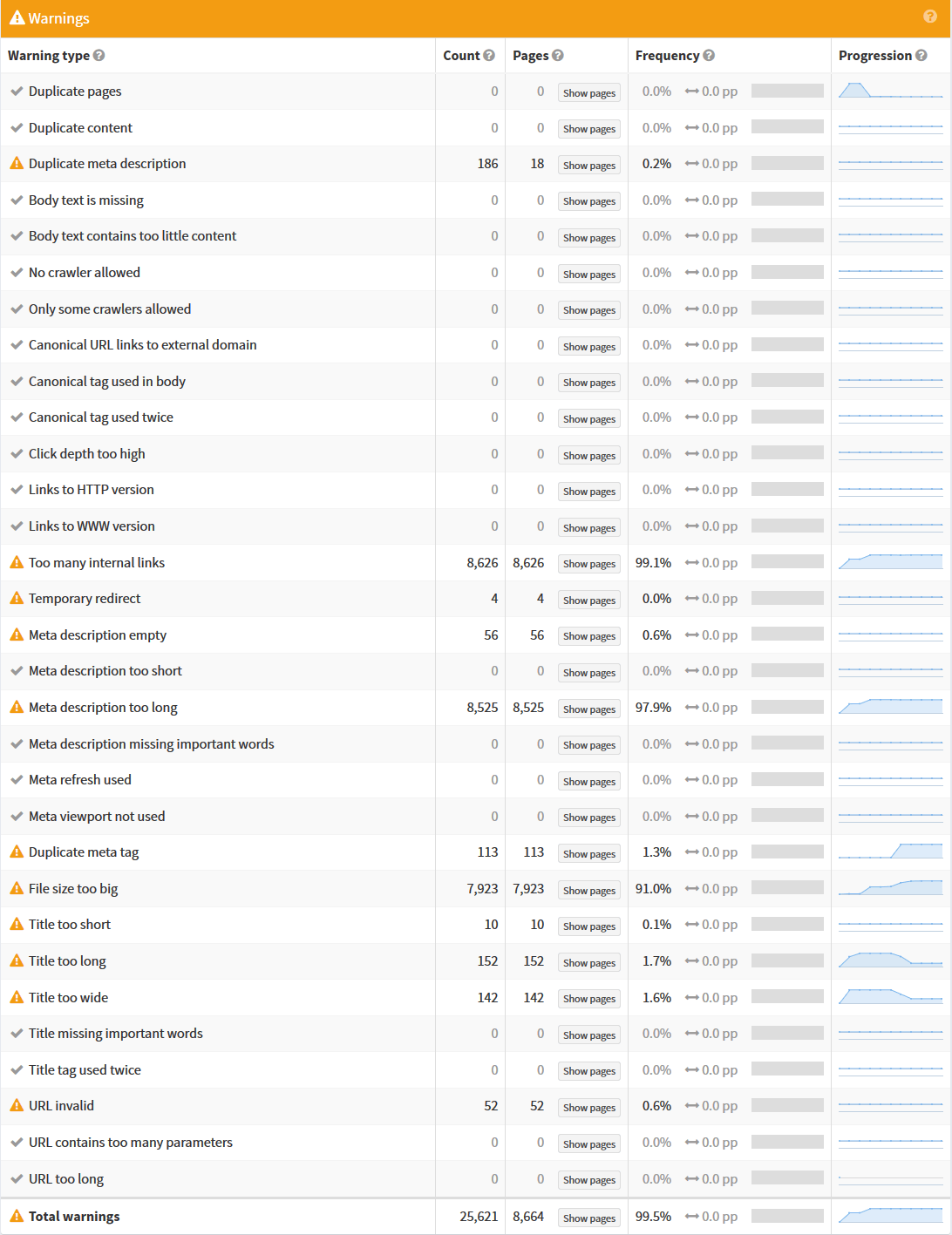Open the Duplicate meta tag warning entry
Screen dimensions: 952x1235
(84, 852)
